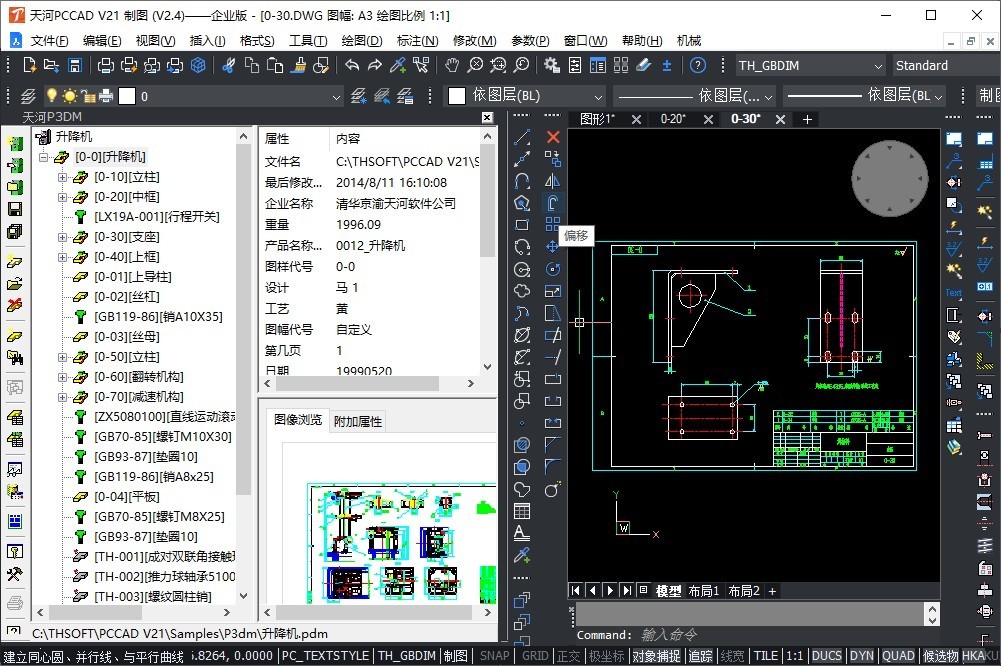The height and width of the screenshot is (666, 1001).
Task: Switch to the 附加属性 tab
Action: [357, 421]
